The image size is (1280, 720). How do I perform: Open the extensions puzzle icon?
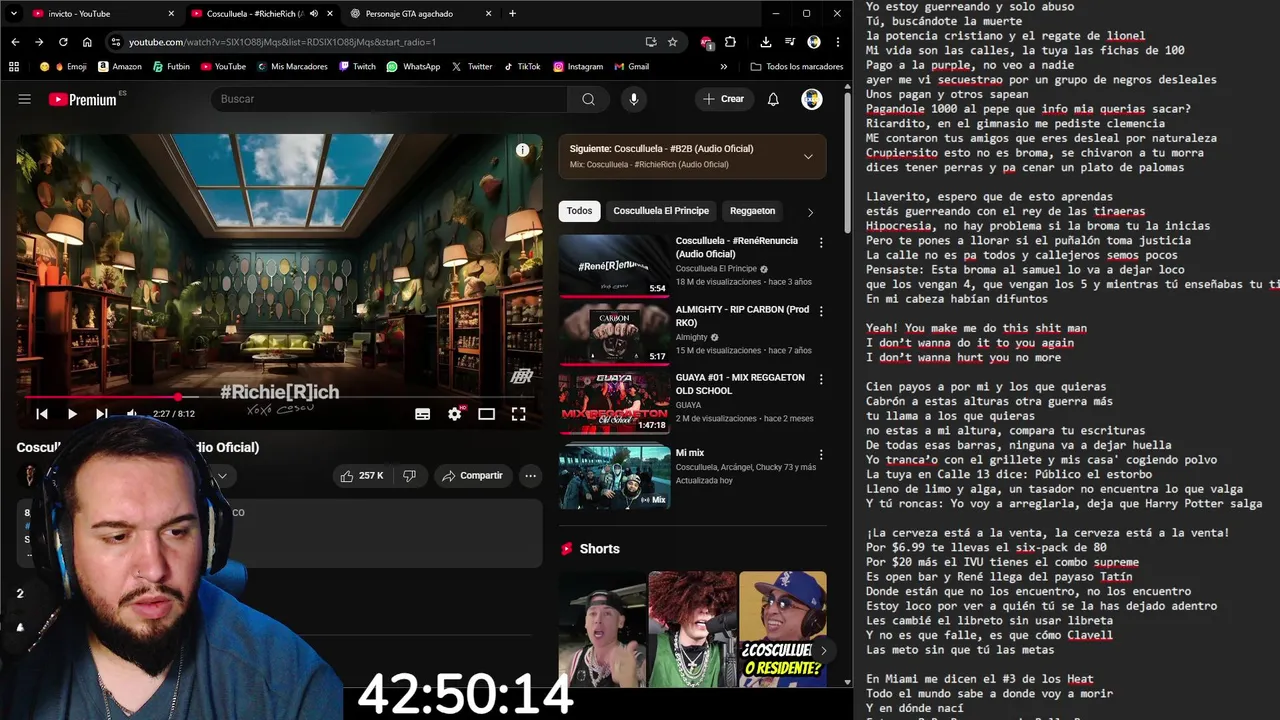[730, 42]
